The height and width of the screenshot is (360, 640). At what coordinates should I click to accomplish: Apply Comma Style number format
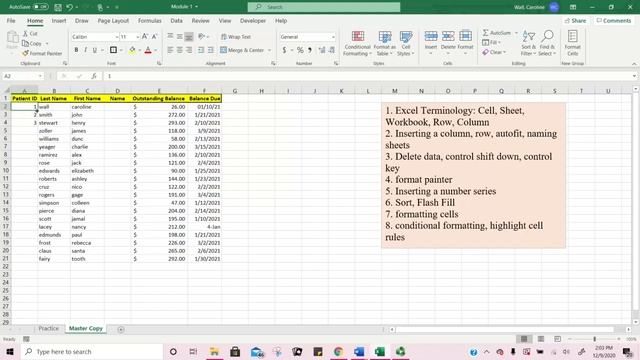click(x=310, y=50)
